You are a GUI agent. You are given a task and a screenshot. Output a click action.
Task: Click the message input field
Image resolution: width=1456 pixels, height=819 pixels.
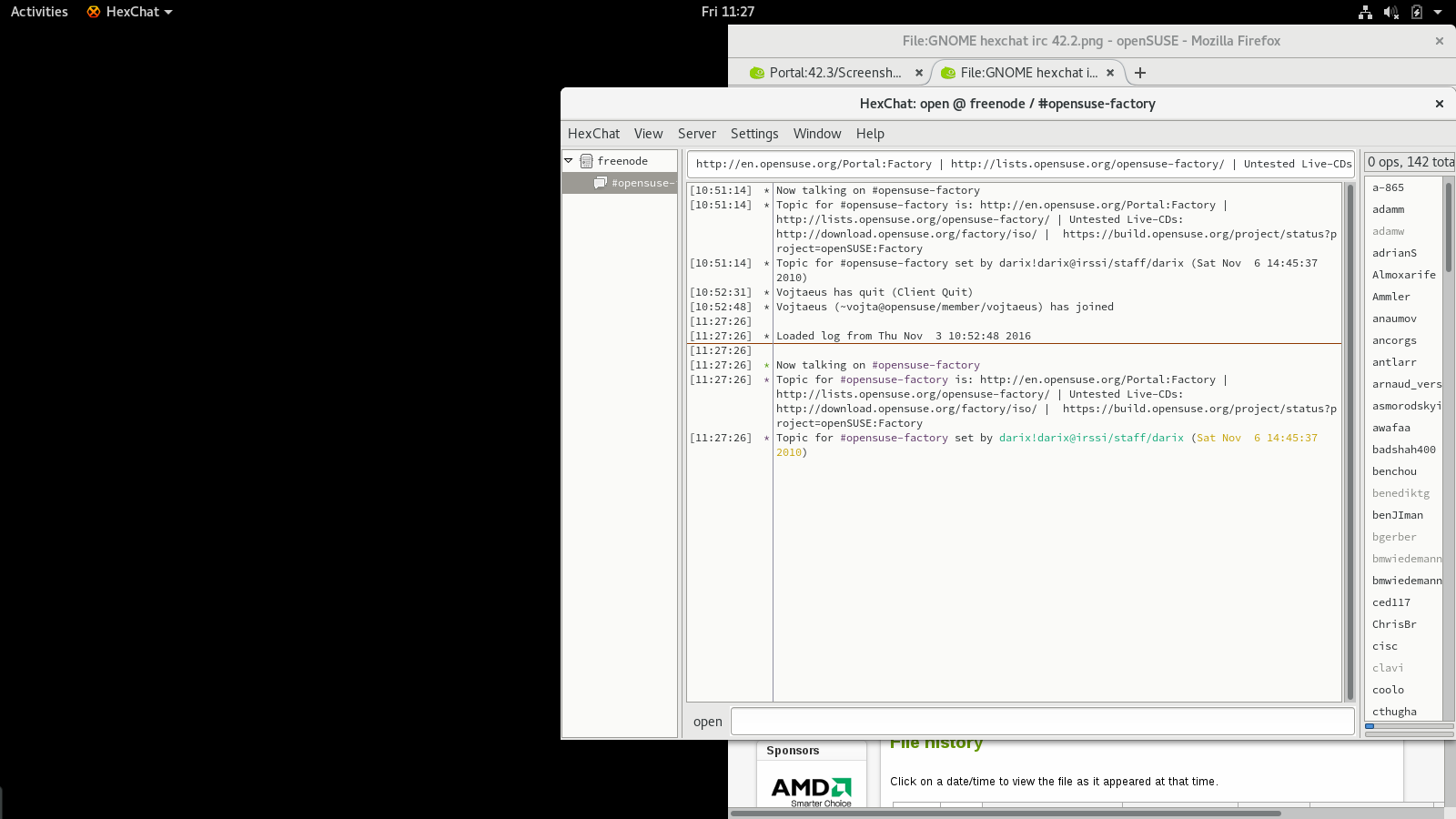(x=1042, y=722)
